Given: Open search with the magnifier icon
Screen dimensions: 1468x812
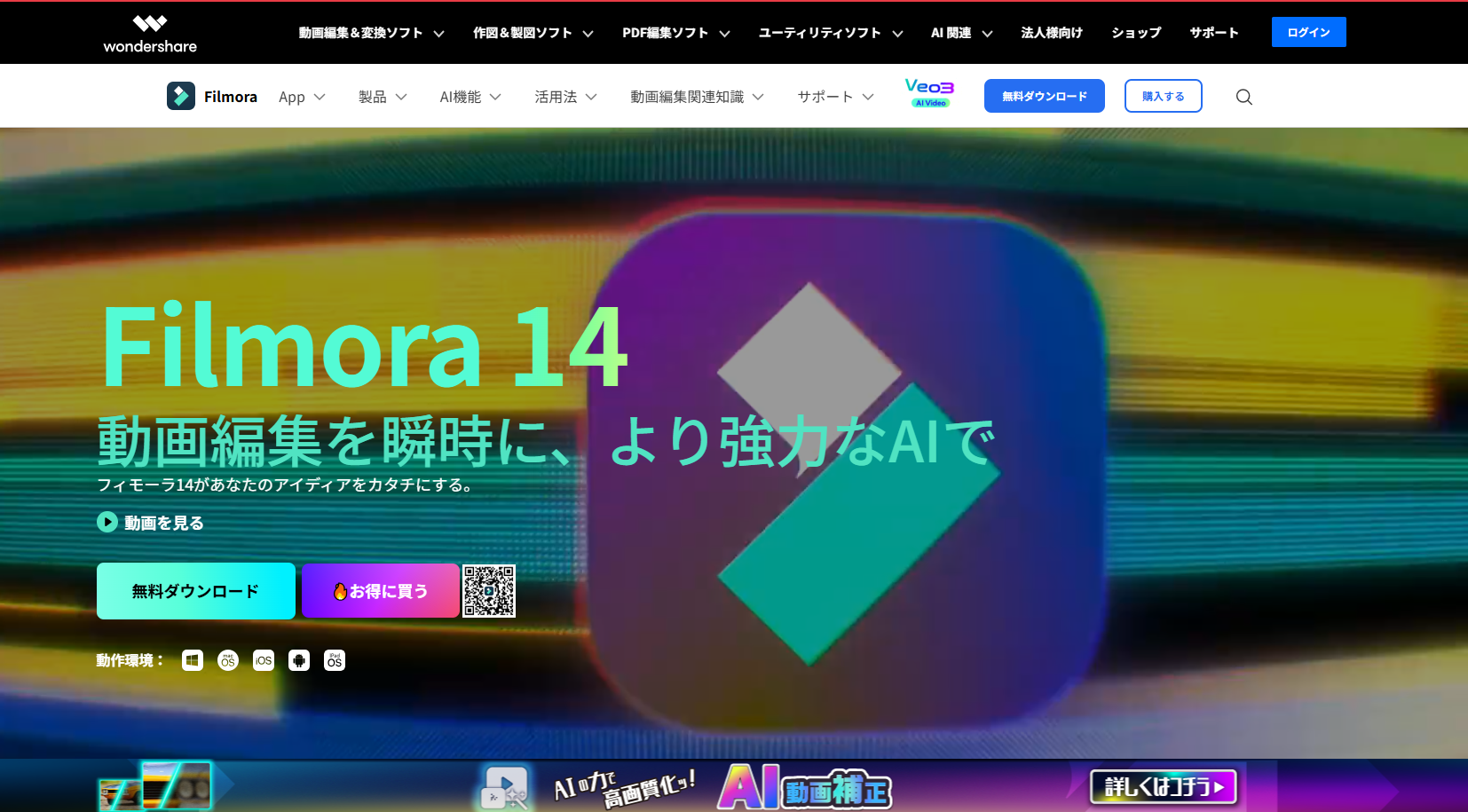Looking at the screenshot, I should [1243, 97].
